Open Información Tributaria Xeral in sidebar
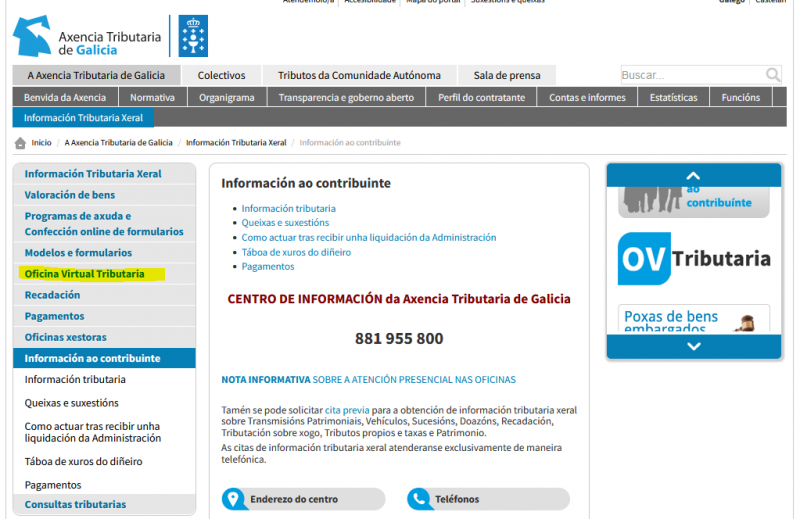The width and height of the screenshot is (800, 519). tap(104, 174)
